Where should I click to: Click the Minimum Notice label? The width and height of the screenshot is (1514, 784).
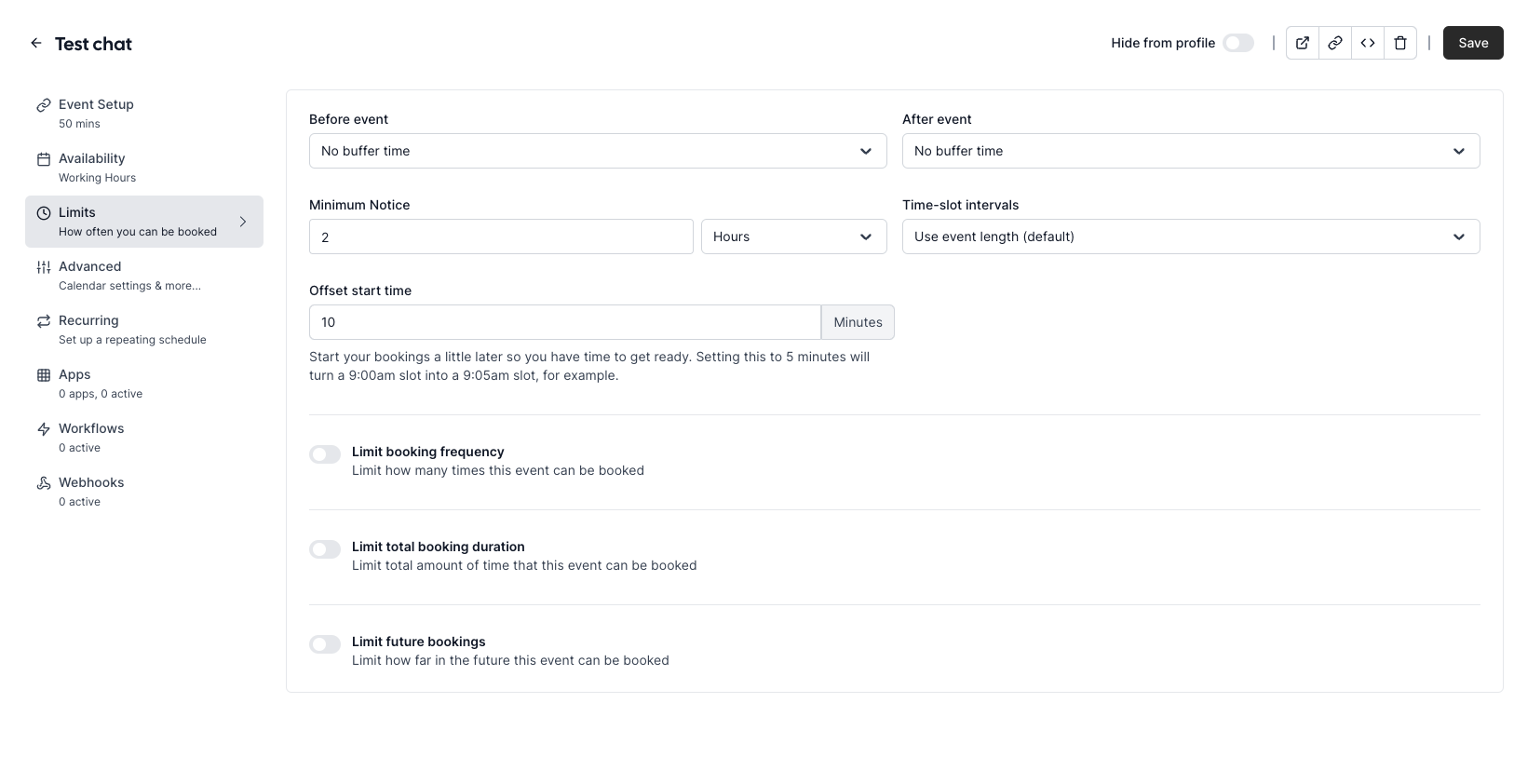[x=359, y=205]
